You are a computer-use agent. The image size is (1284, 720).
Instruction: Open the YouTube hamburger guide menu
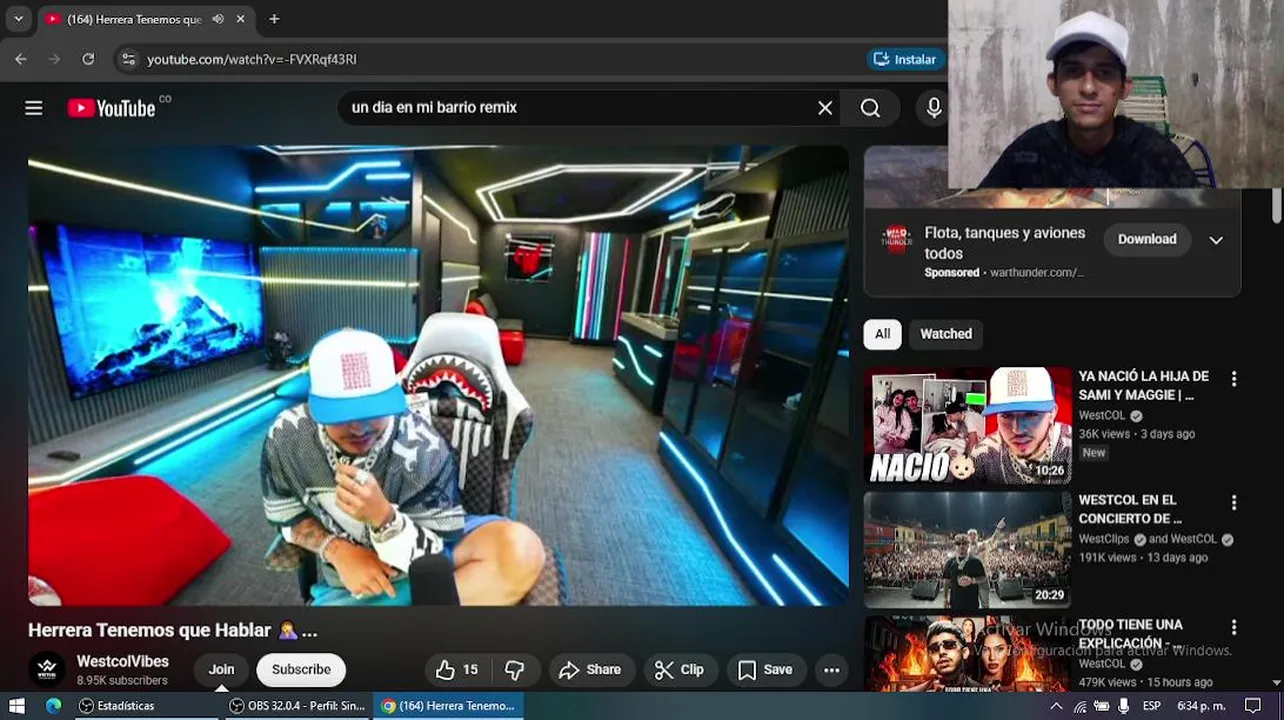pos(34,108)
